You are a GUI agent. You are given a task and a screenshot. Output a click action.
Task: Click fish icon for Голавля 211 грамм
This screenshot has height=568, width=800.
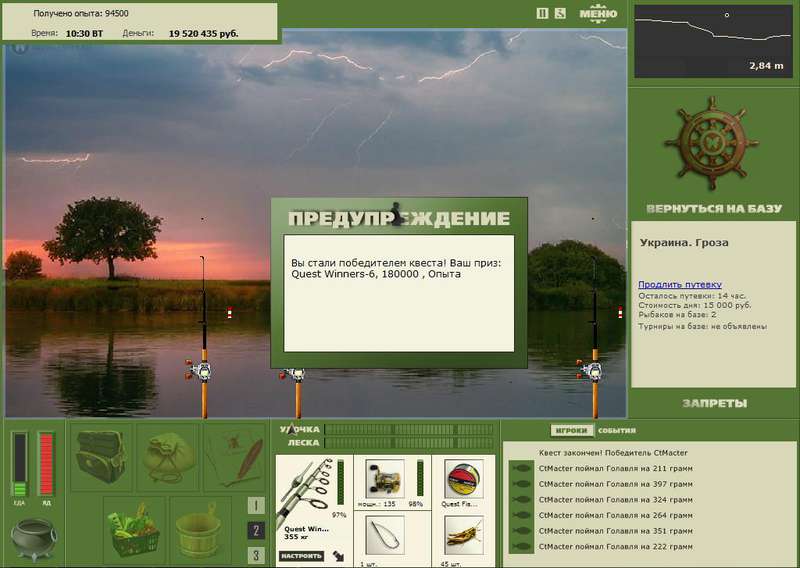pyautogui.click(x=521, y=468)
